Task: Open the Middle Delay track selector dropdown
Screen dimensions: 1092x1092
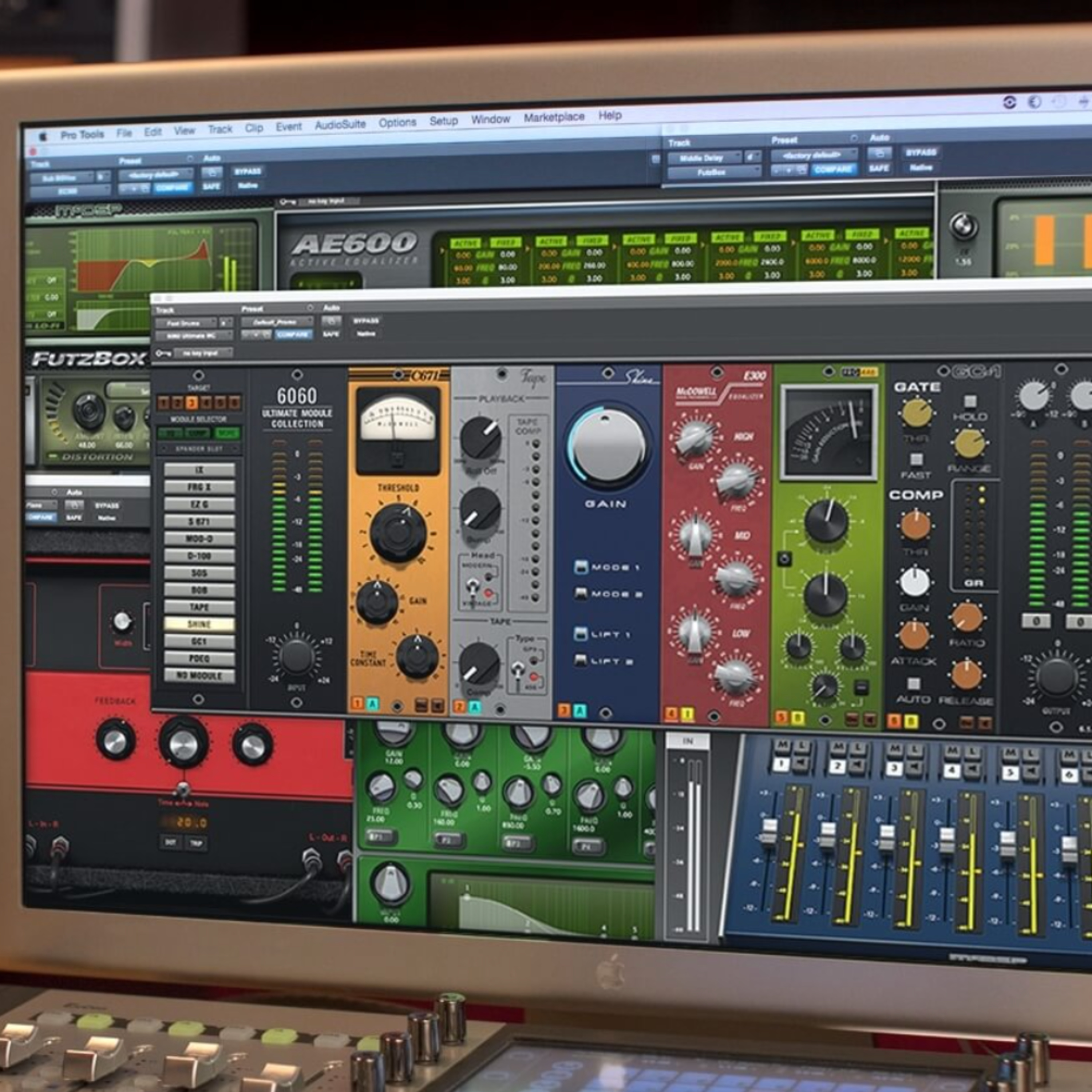Action: (704, 158)
